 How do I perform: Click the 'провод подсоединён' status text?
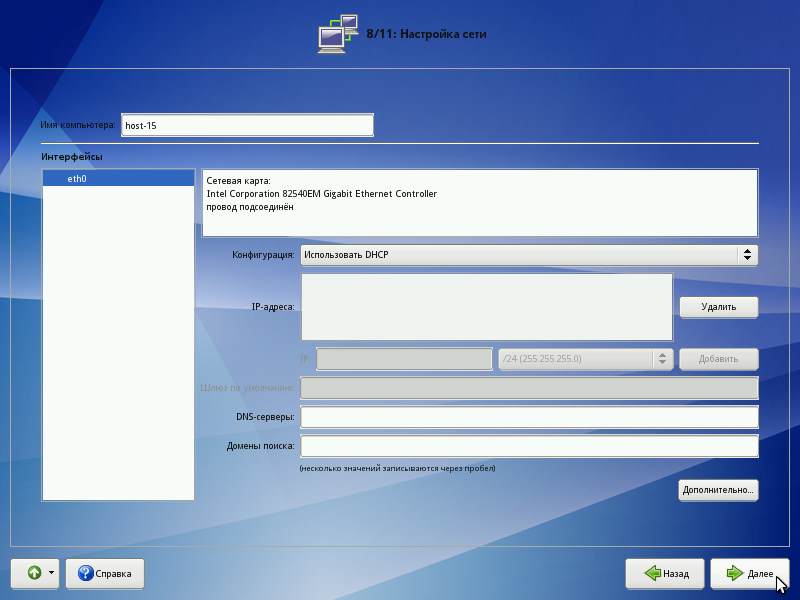point(250,207)
